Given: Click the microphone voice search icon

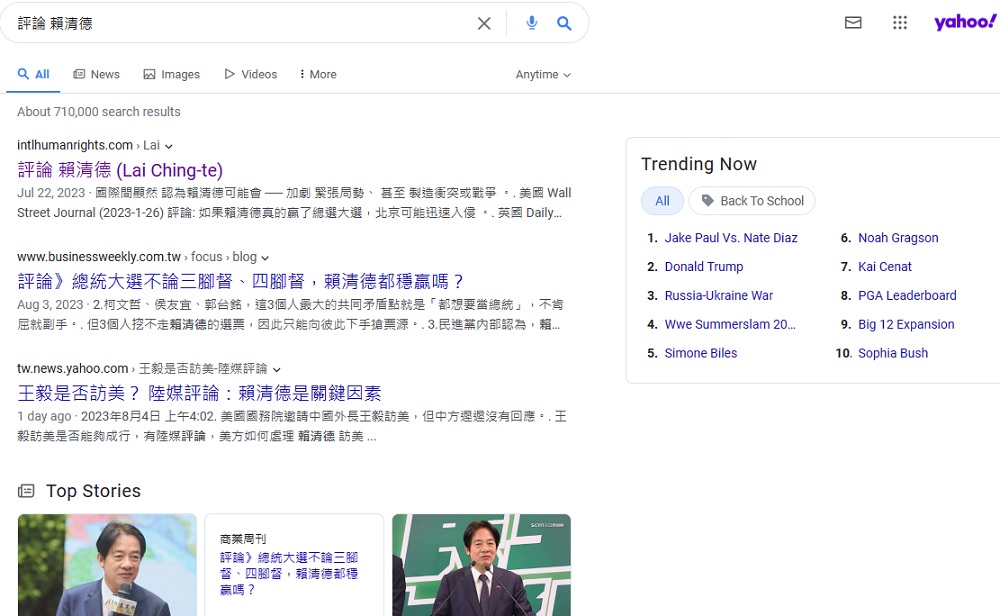Looking at the screenshot, I should pos(531,23).
